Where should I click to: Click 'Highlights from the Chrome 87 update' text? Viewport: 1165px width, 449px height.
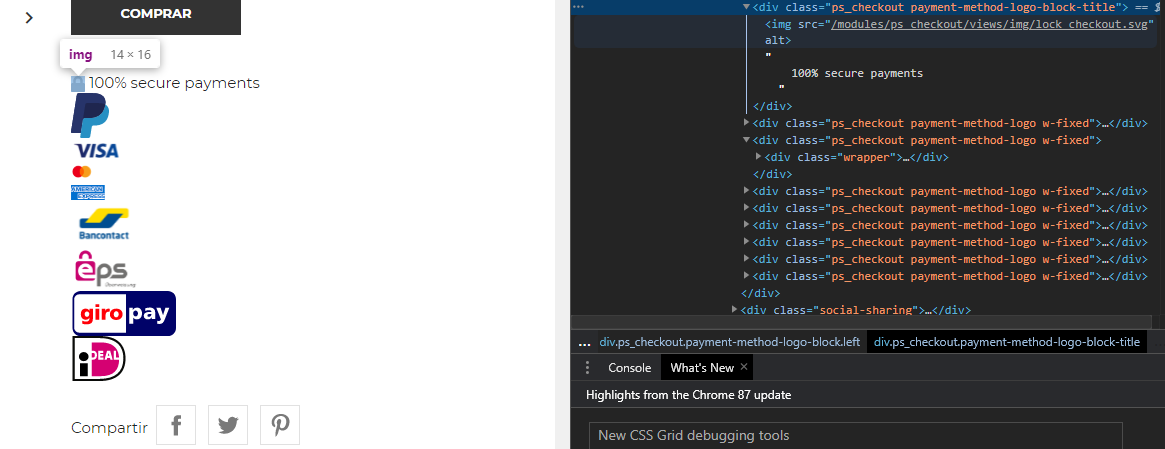tap(688, 395)
